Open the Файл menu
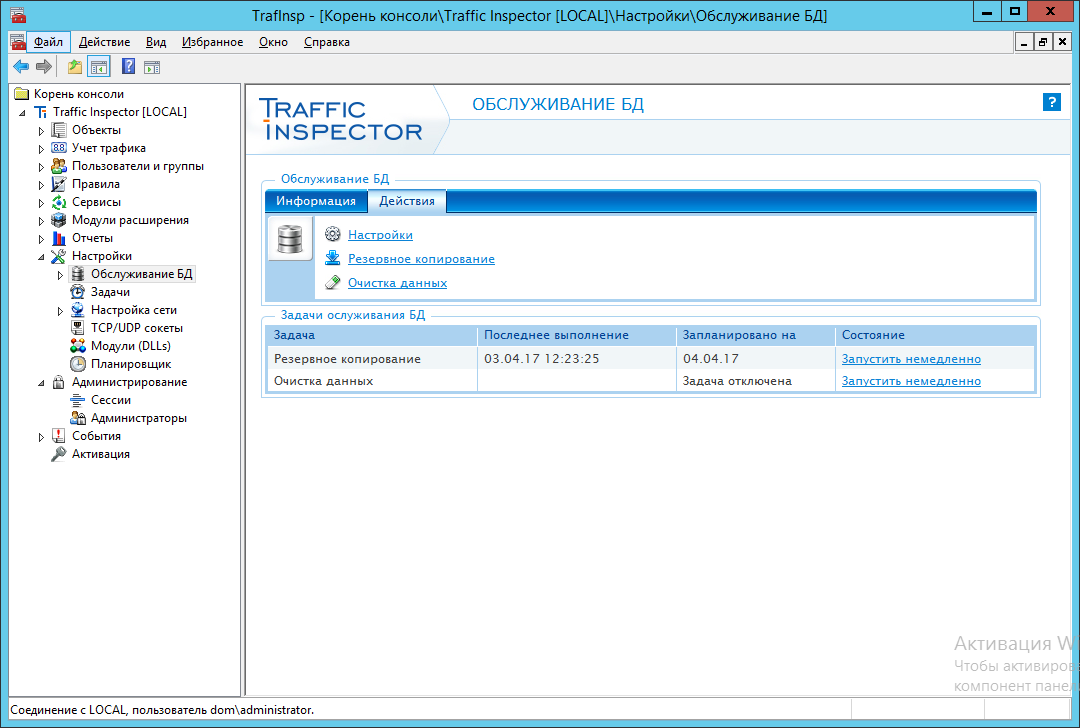Image resolution: width=1080 pixels, height=728 pixels. [48, 42]
